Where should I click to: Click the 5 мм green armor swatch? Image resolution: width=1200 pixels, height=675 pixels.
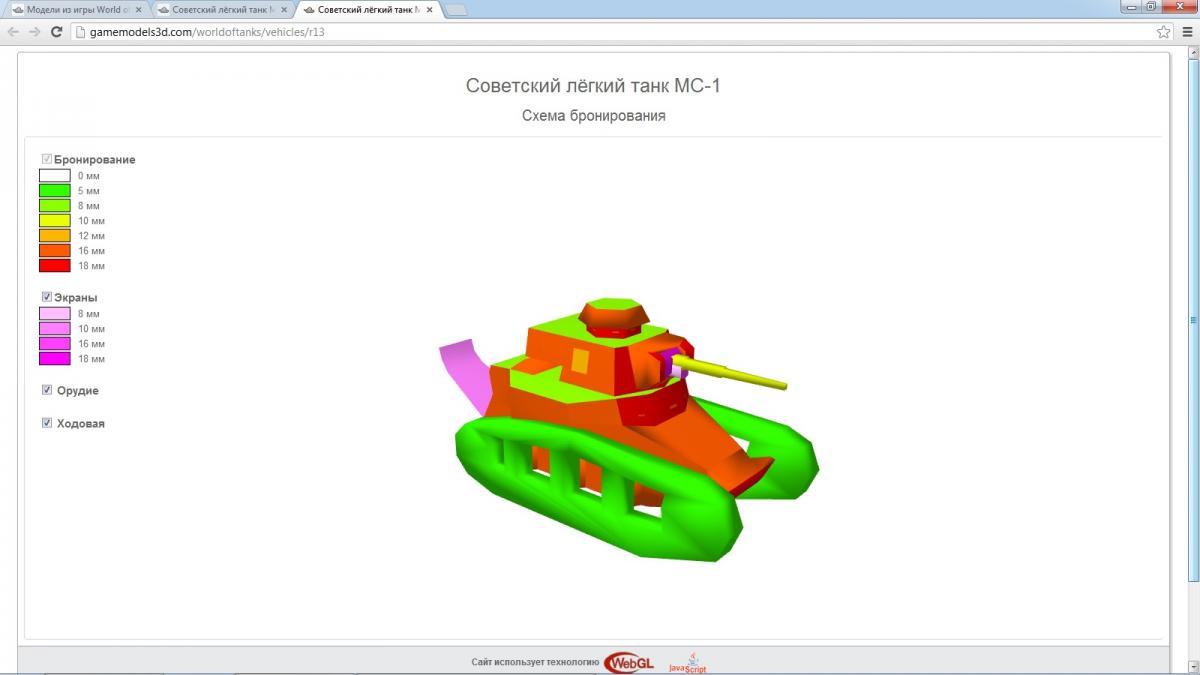click(x=55, y=191)
